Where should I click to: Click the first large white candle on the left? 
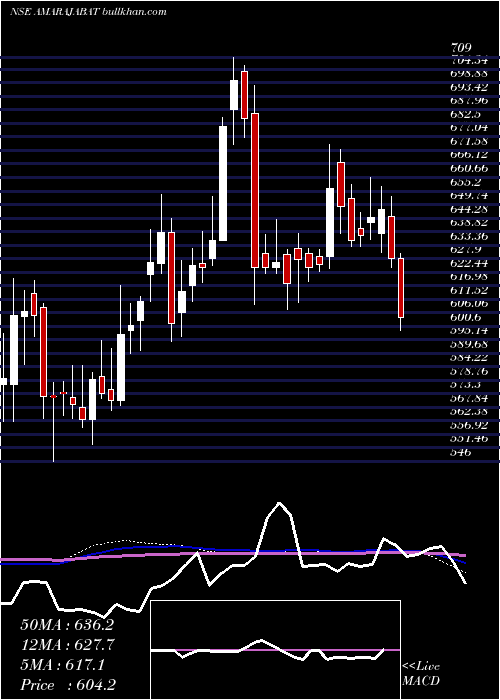[14, 350]
